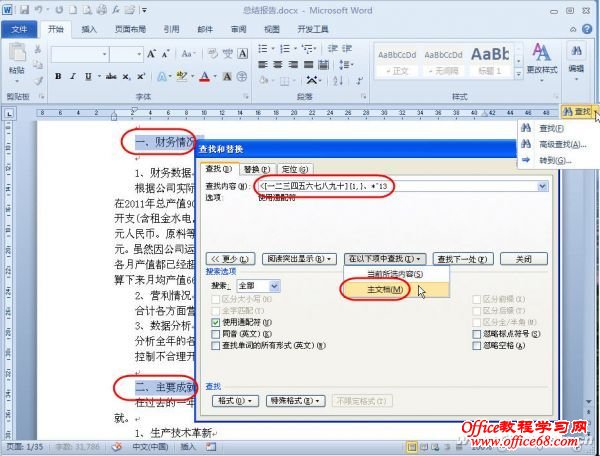This screenshot has width=600, height=456.
Task: Click the Undo icon in quick access toolbar
Action: (38, 10)
